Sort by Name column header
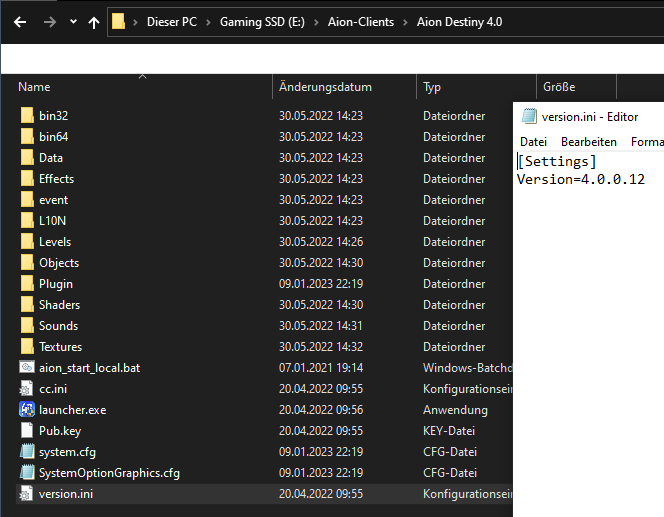 (x=34, y=87)
